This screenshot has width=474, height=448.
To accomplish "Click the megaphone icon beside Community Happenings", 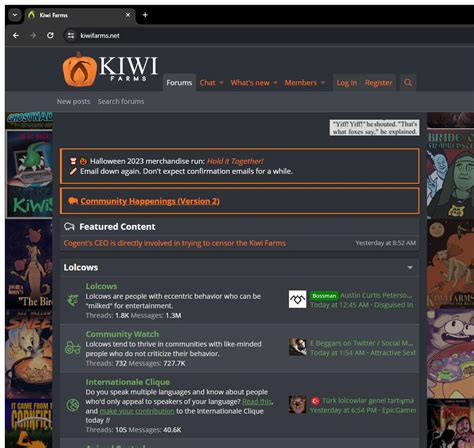I will tap(73, 201).
